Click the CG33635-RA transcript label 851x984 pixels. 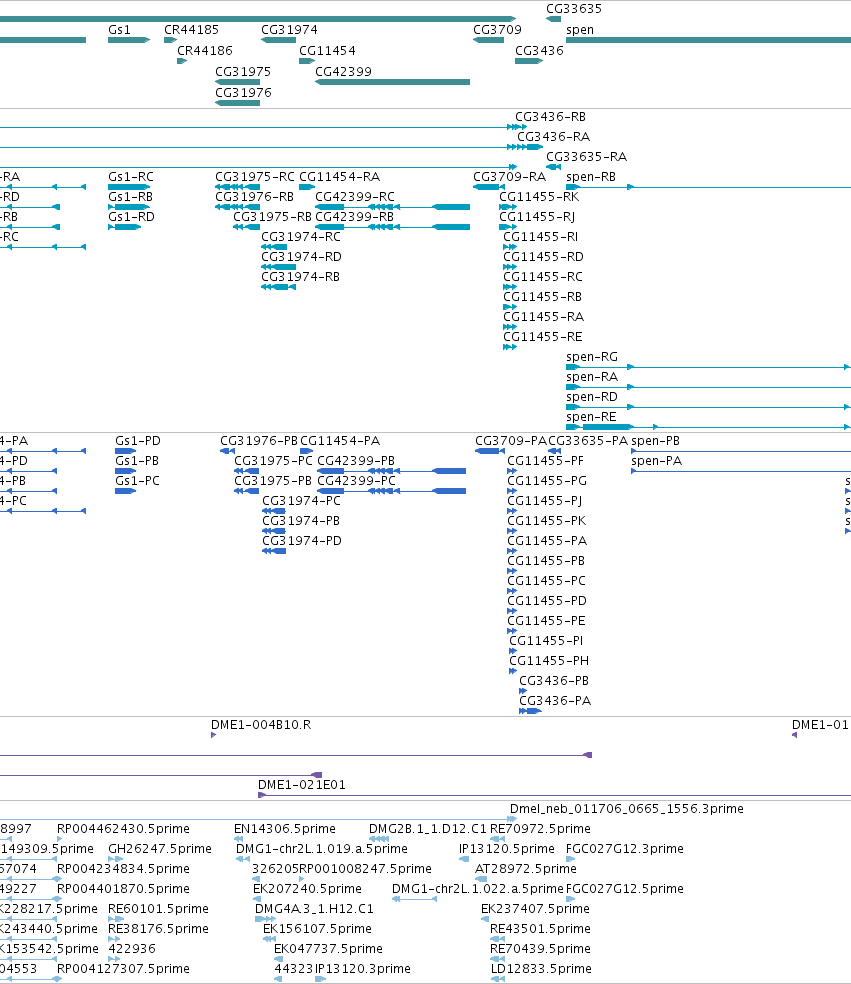point(586,157)
